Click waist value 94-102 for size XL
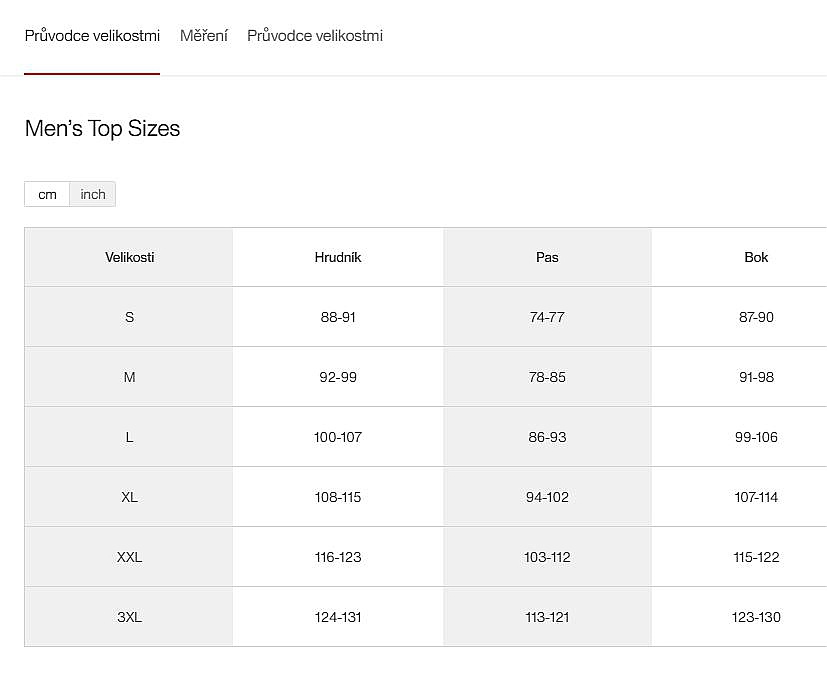The width and height of the screenshot is (827, 683). (547, 497)
